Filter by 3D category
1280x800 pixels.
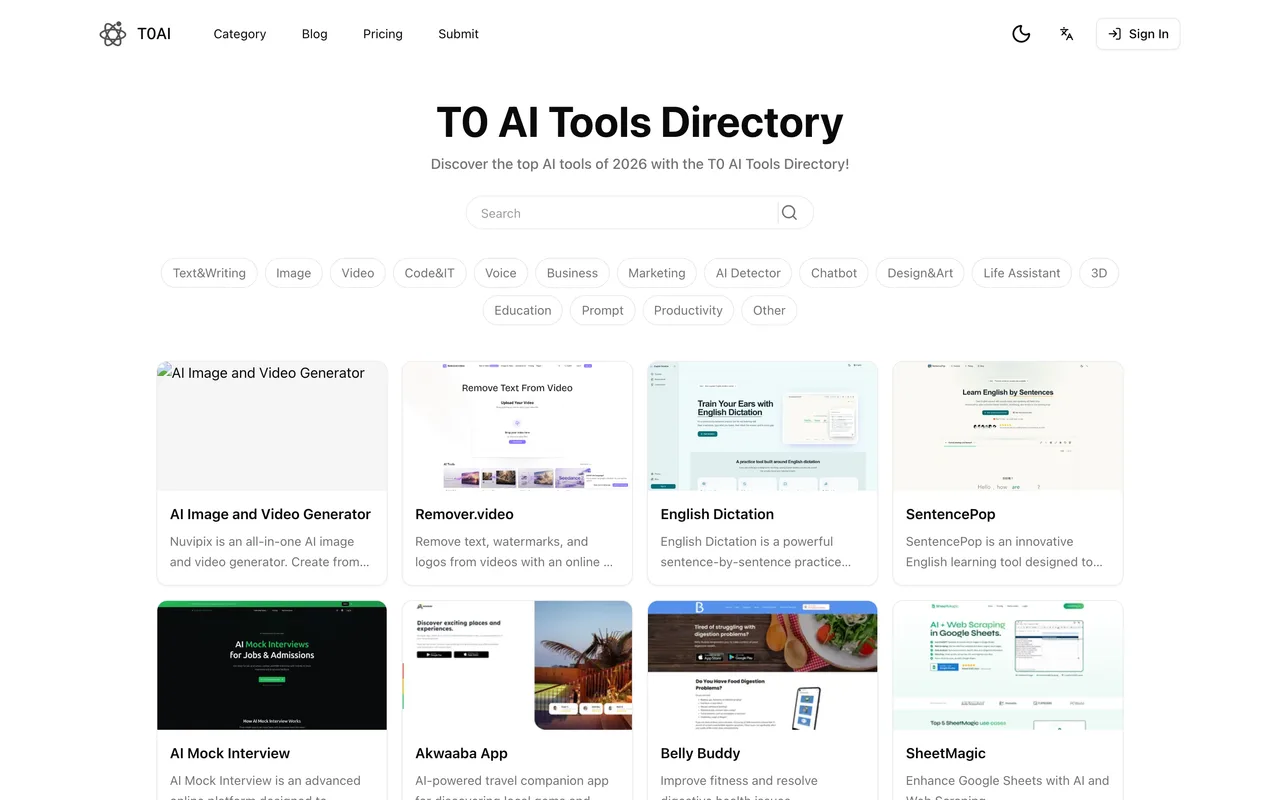coord(1099,273)
